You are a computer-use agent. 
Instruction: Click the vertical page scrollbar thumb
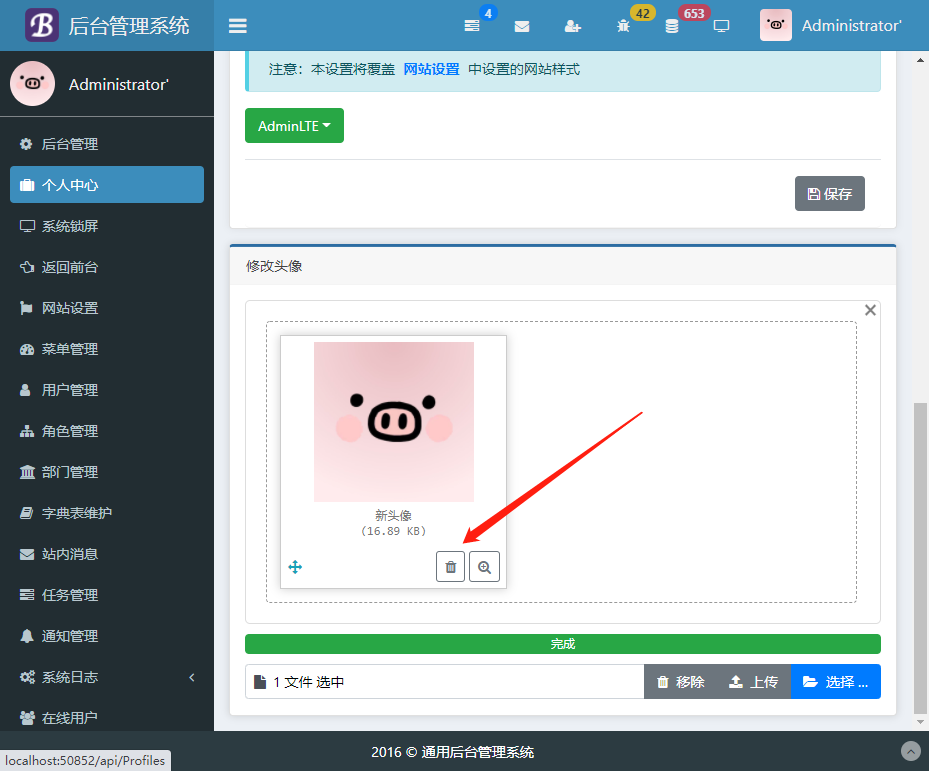[920, 558]
